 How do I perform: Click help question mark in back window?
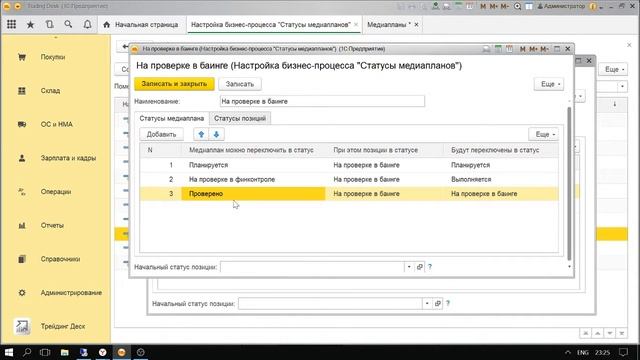pos(448,303)
